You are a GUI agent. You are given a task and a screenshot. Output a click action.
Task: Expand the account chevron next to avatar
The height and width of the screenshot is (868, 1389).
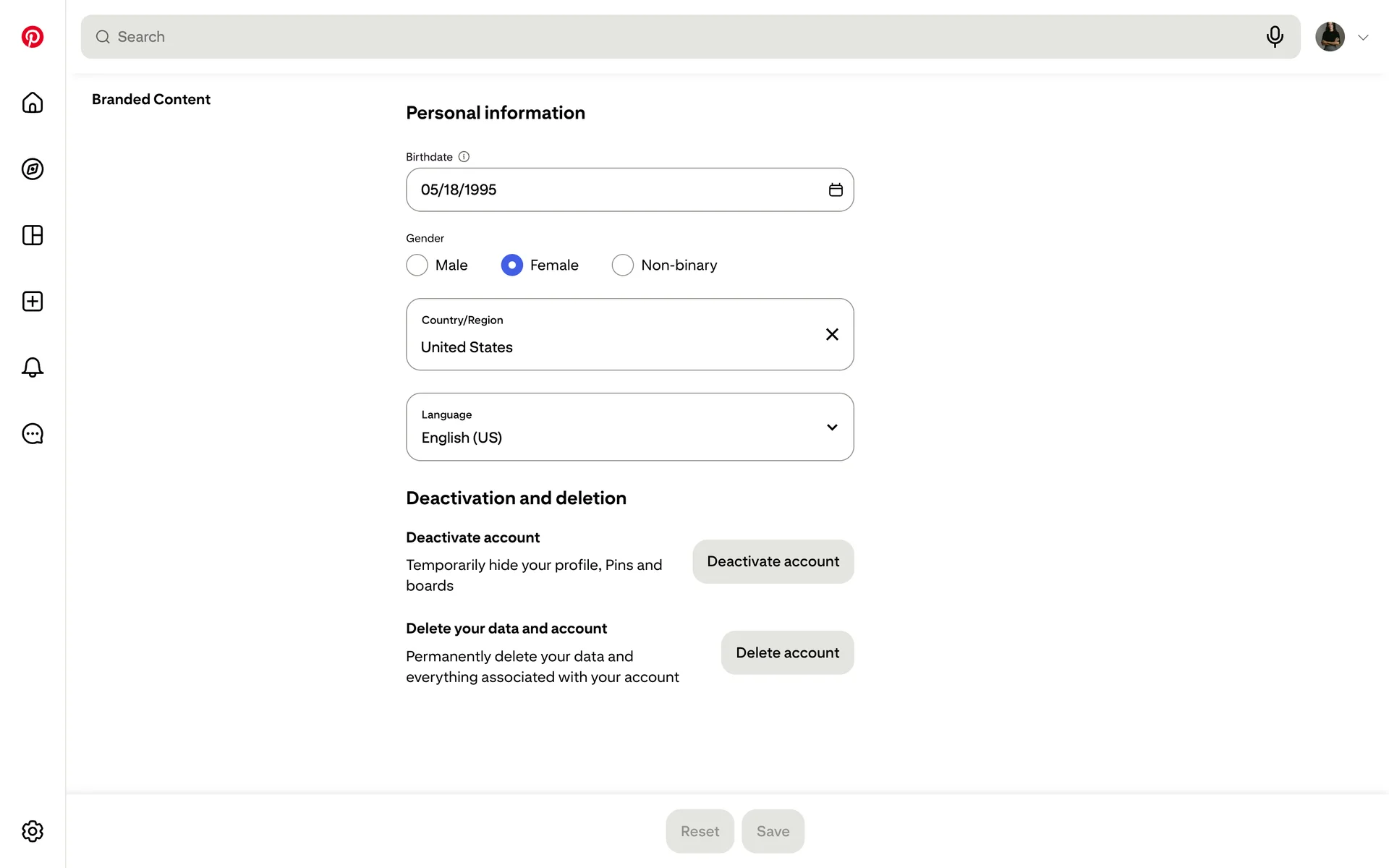1363,38
